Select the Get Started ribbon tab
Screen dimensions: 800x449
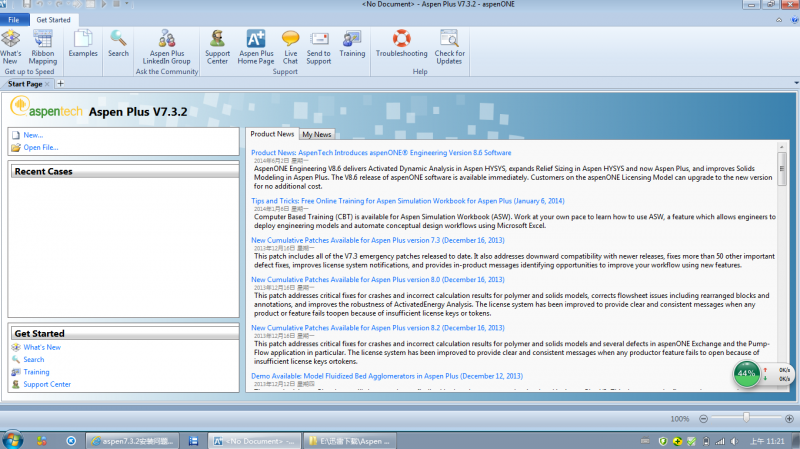click(53, 20)
